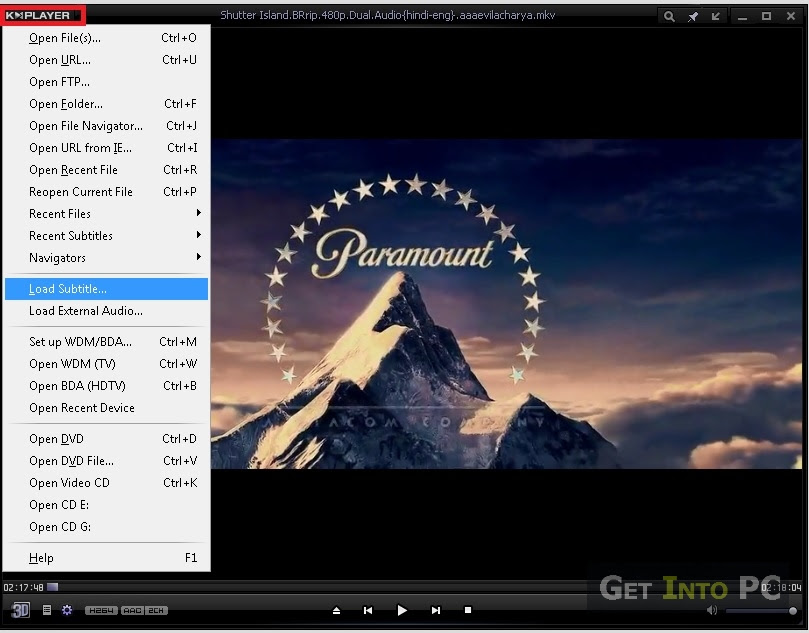This screenshot has width=809, height=633.
Task: Open the search magnifier icon in title bar
Action: pyautogui.click(x=669, y=17)
